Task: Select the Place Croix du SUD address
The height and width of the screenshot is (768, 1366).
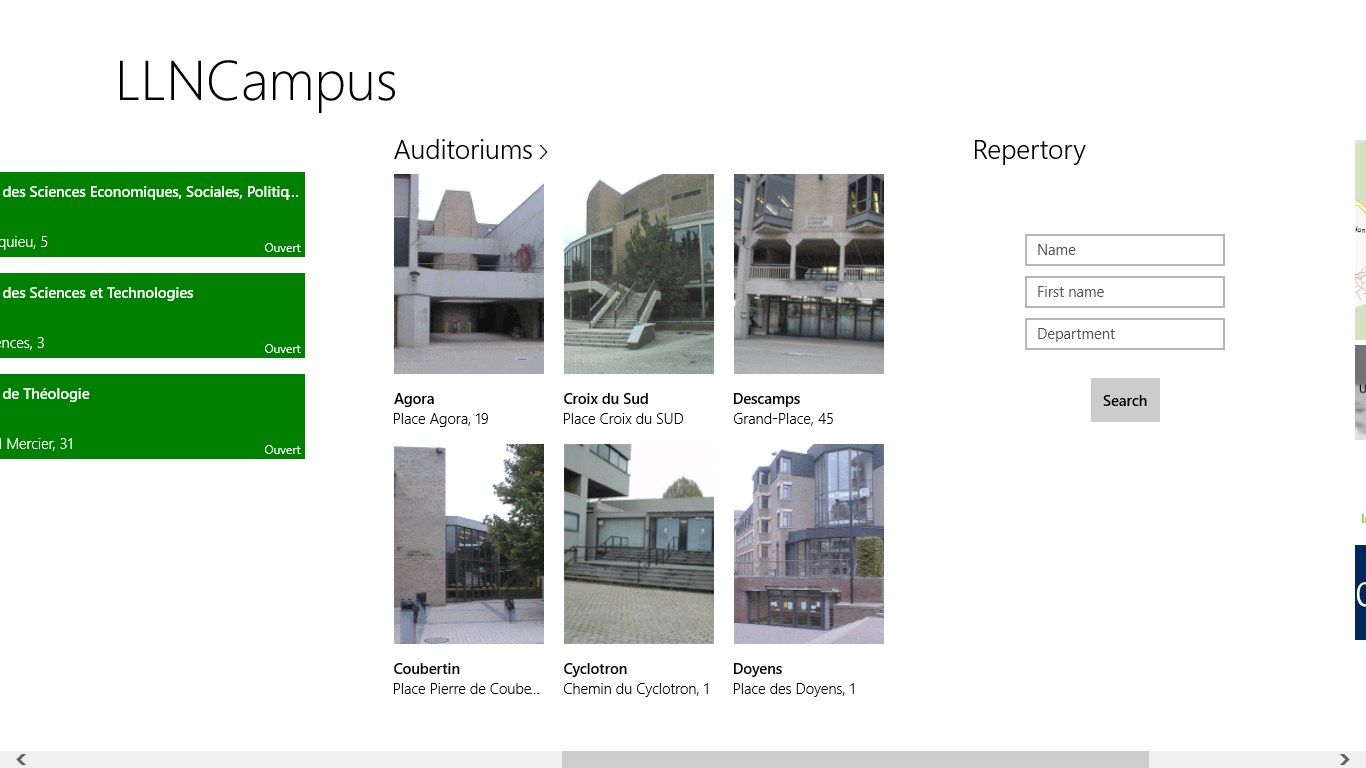Action: point(623,419)
